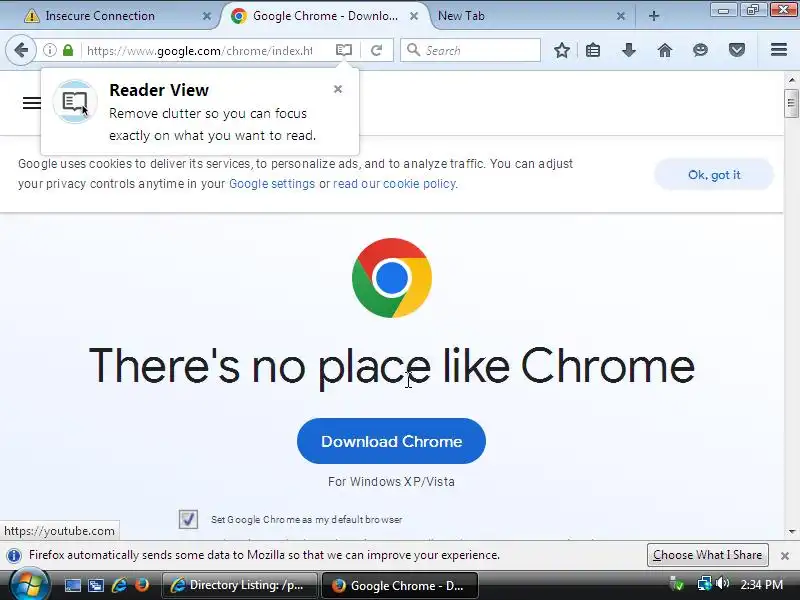Click the Firefox back arrow button
This screenshot has width=800, height=600.
pyautogui.click(x=21, y=50)
